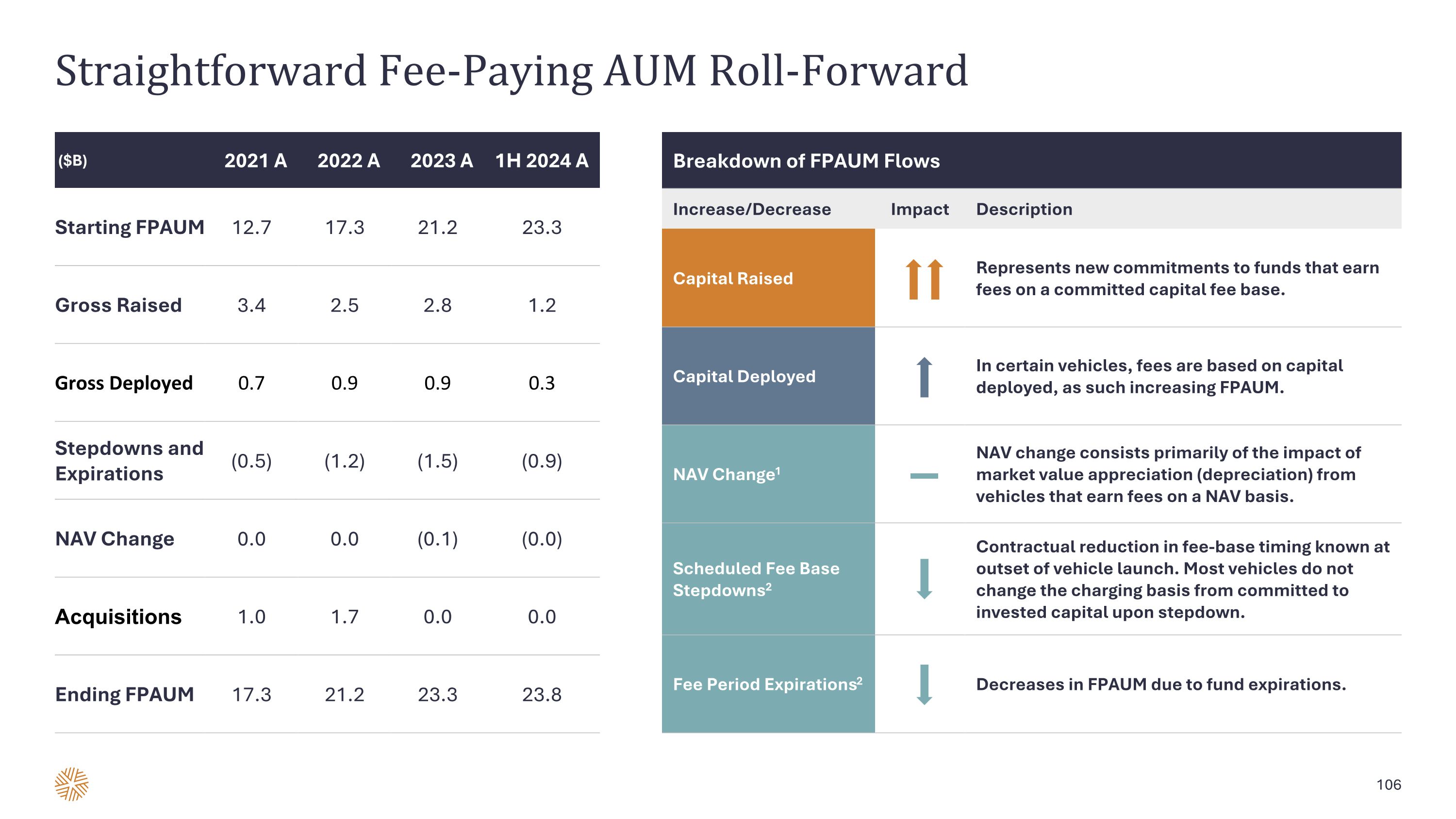Click the Description column heading
This screenshot has width=1456, height=819.
click(x=1024, y=209)
